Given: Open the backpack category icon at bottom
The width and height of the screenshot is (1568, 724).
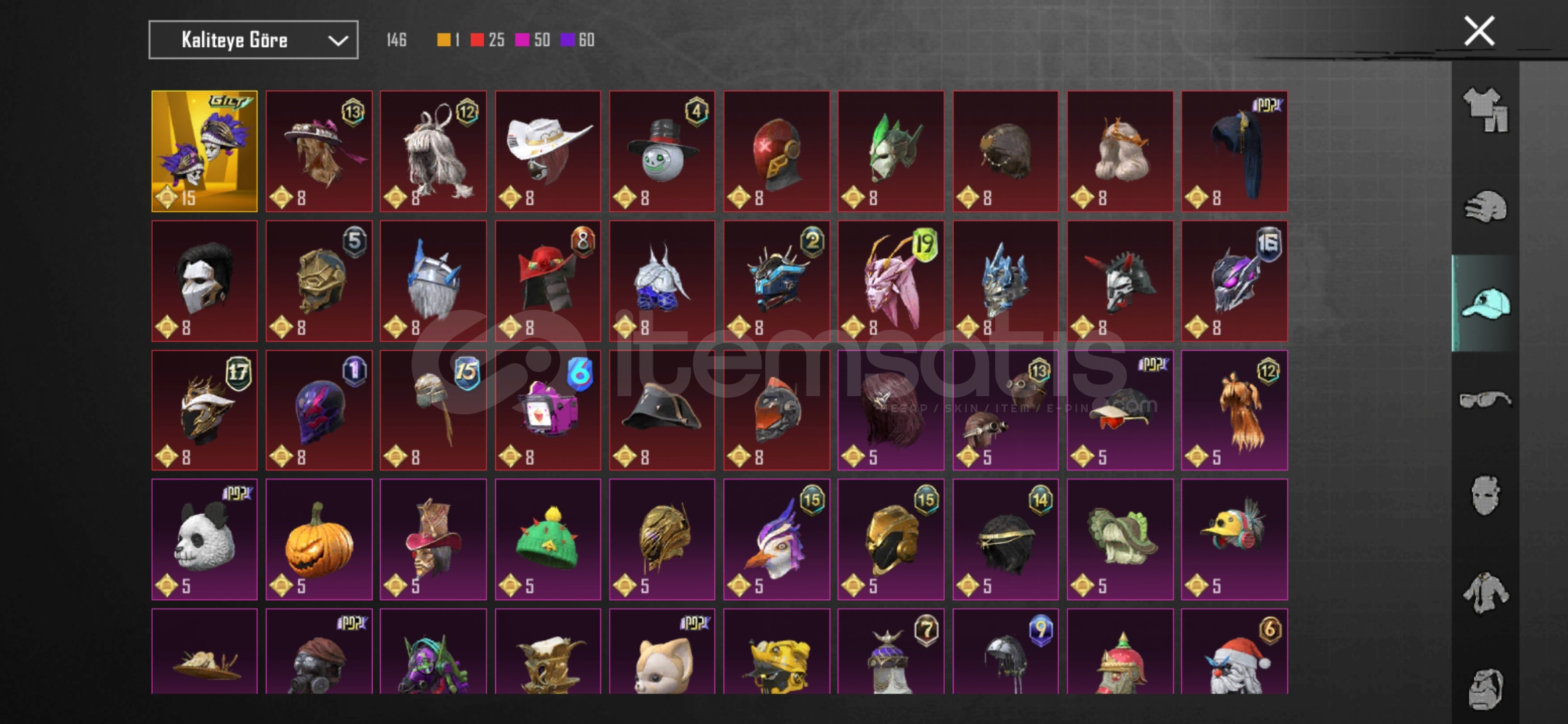Looking at the screenshot, I should [x=1485, y=689].
